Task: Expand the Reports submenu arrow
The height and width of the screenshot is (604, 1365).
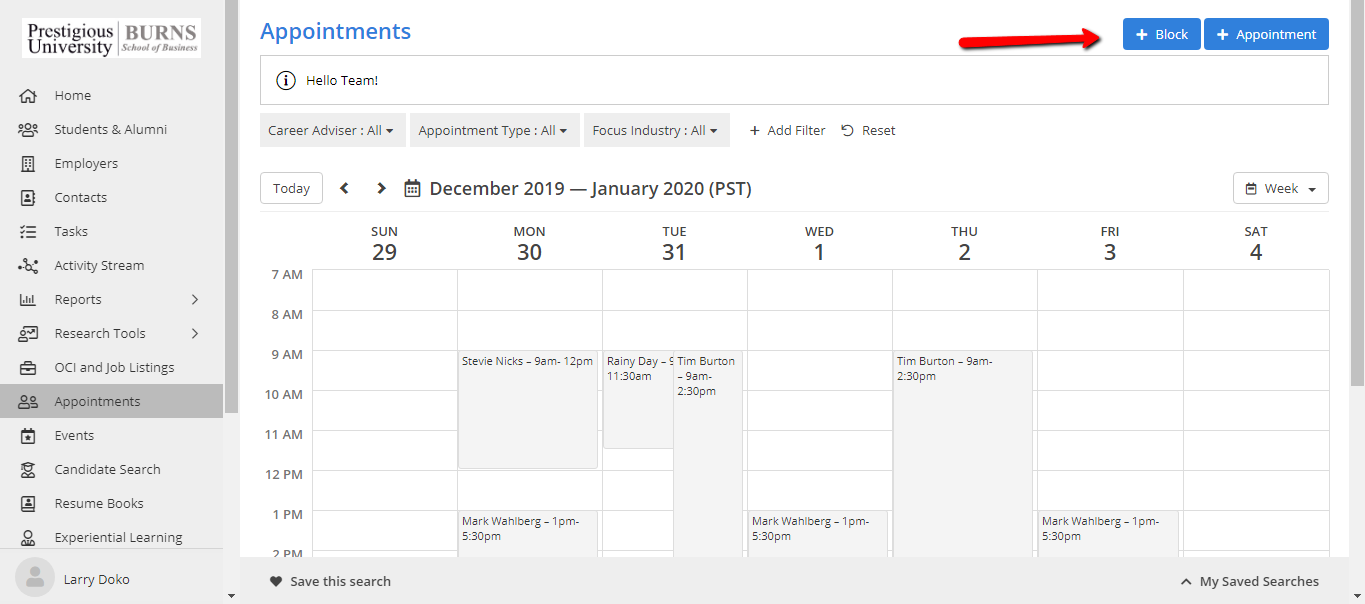Action: point(195,300)
